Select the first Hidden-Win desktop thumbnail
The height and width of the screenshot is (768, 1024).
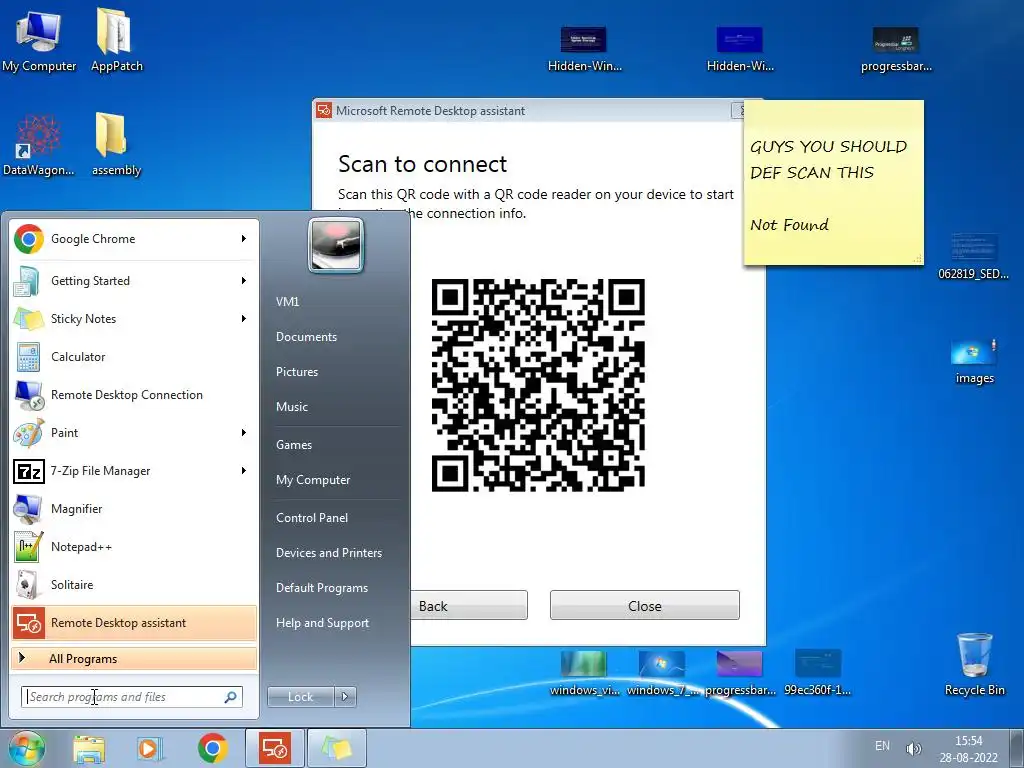584,48
